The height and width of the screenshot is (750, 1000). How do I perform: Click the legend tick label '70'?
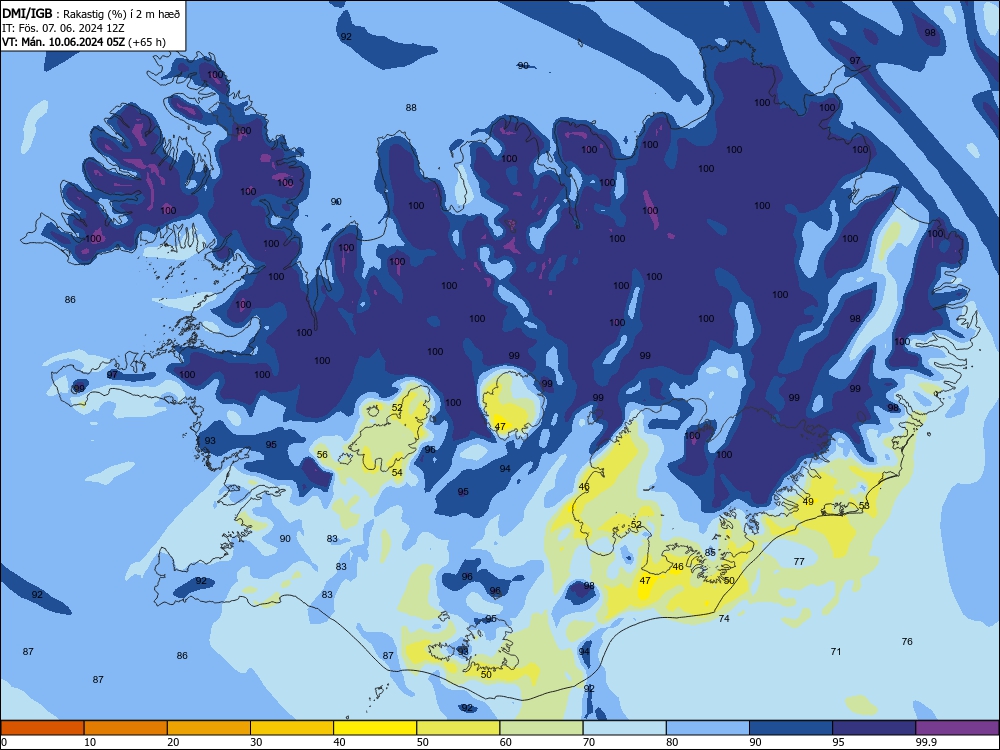pos(589,742)
